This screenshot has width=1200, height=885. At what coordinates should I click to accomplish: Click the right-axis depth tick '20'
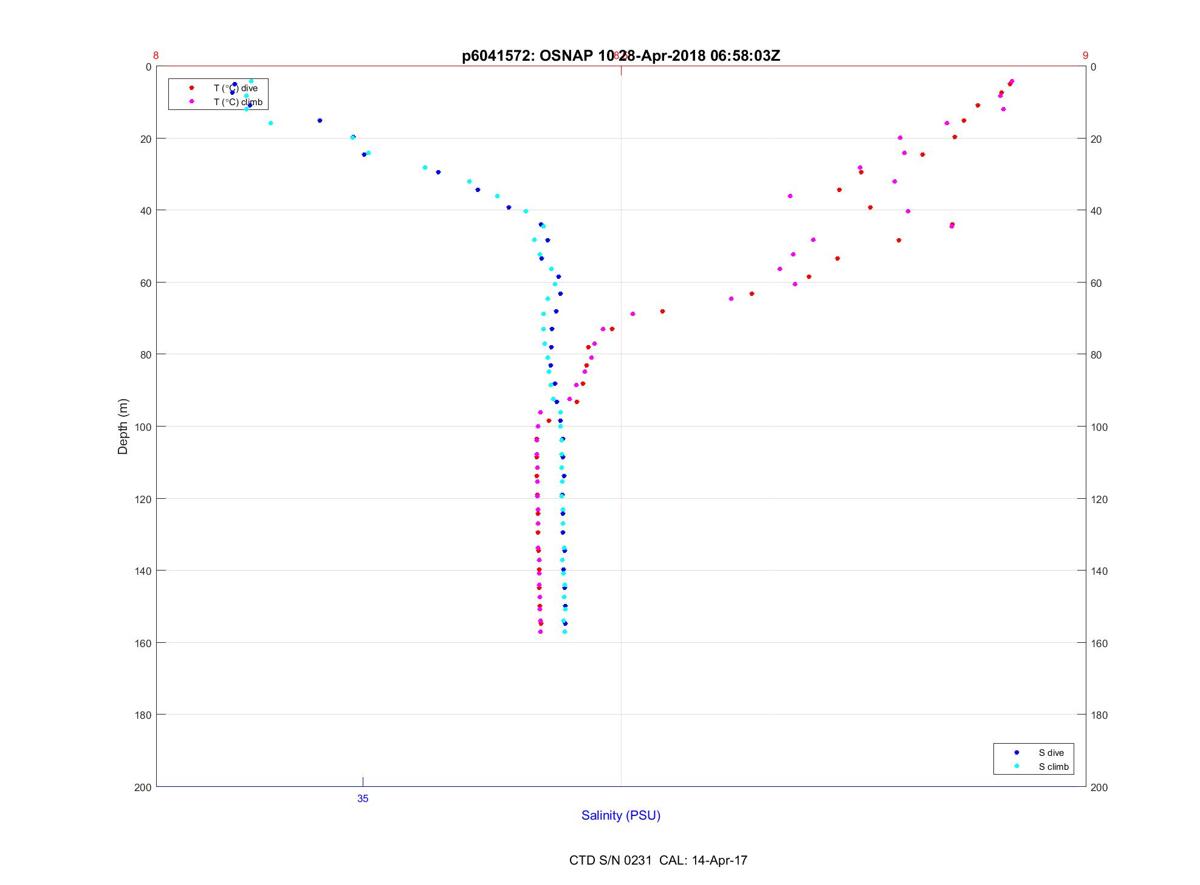[1097, 139]
